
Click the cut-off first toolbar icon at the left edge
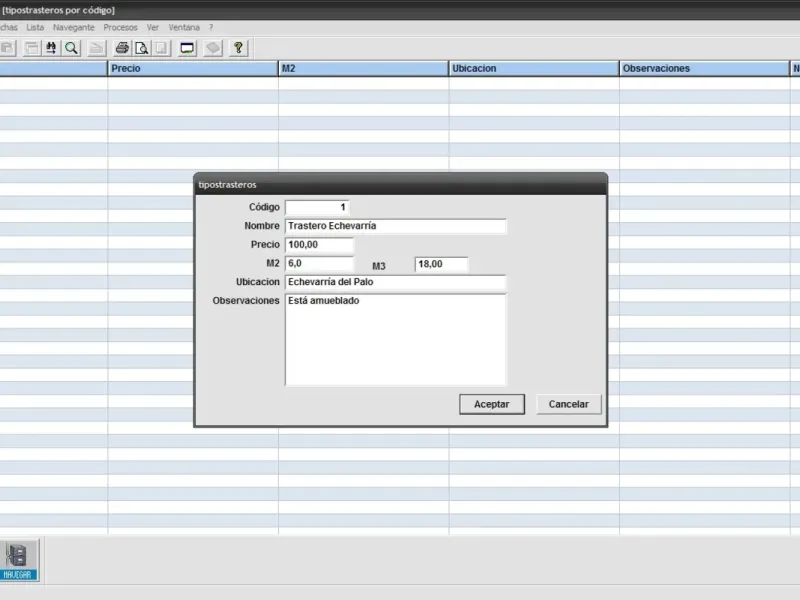8,48
